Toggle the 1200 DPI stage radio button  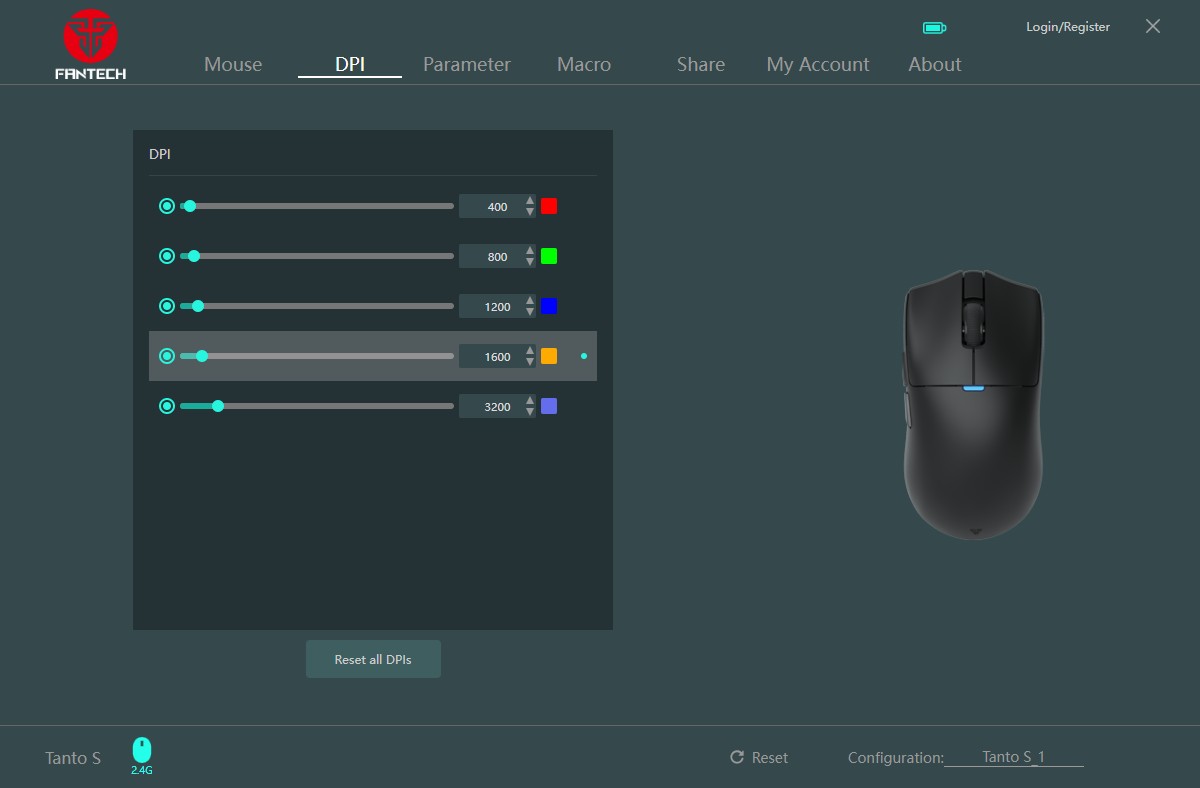click(x=167, y=306)
